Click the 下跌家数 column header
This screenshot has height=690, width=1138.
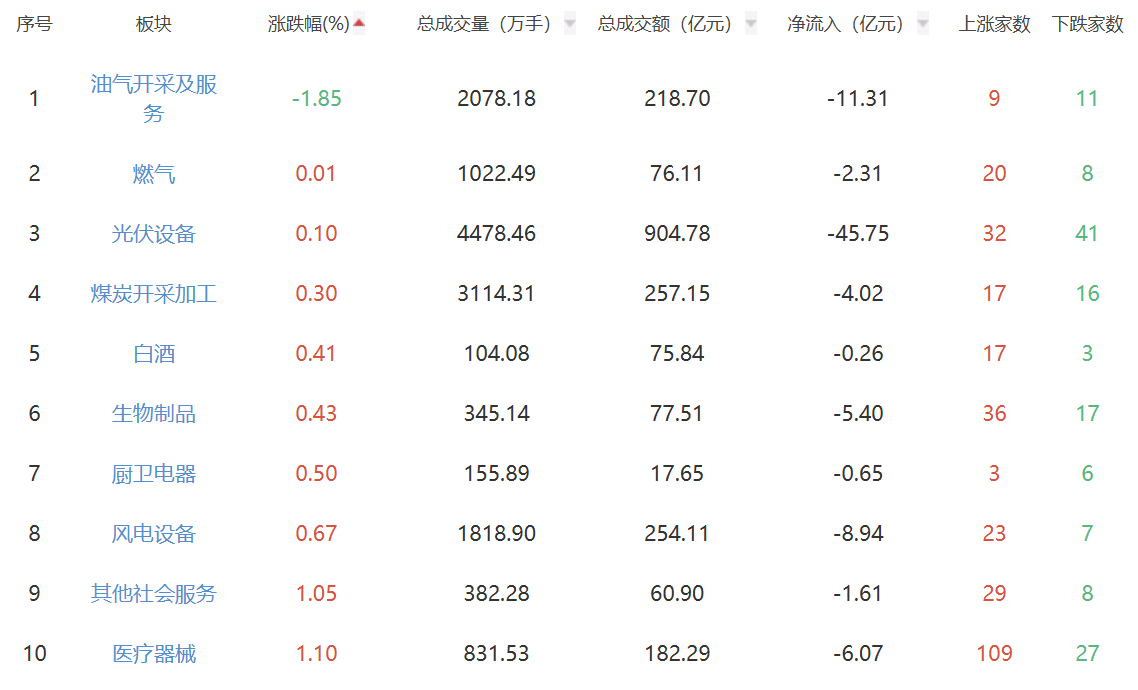tap(1087, 24)
